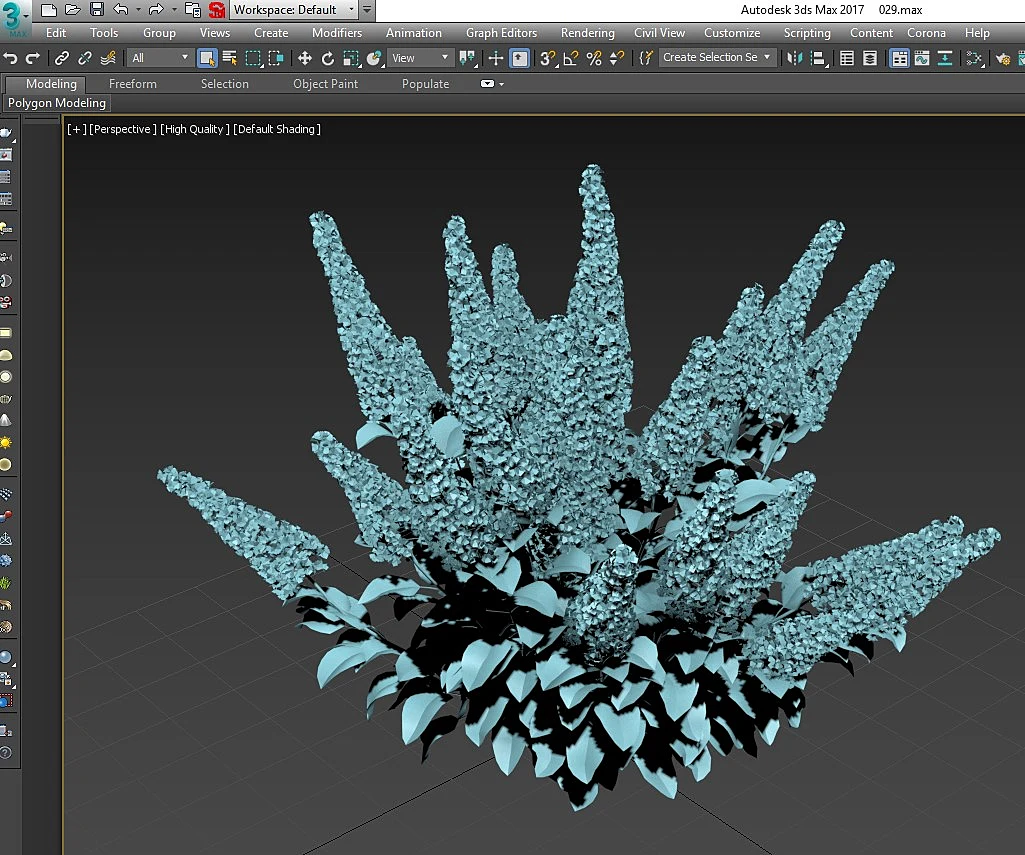Screen dimensions: 1025x855
Task: Activate the Select and Scale tool
Action: pos(351,58)
